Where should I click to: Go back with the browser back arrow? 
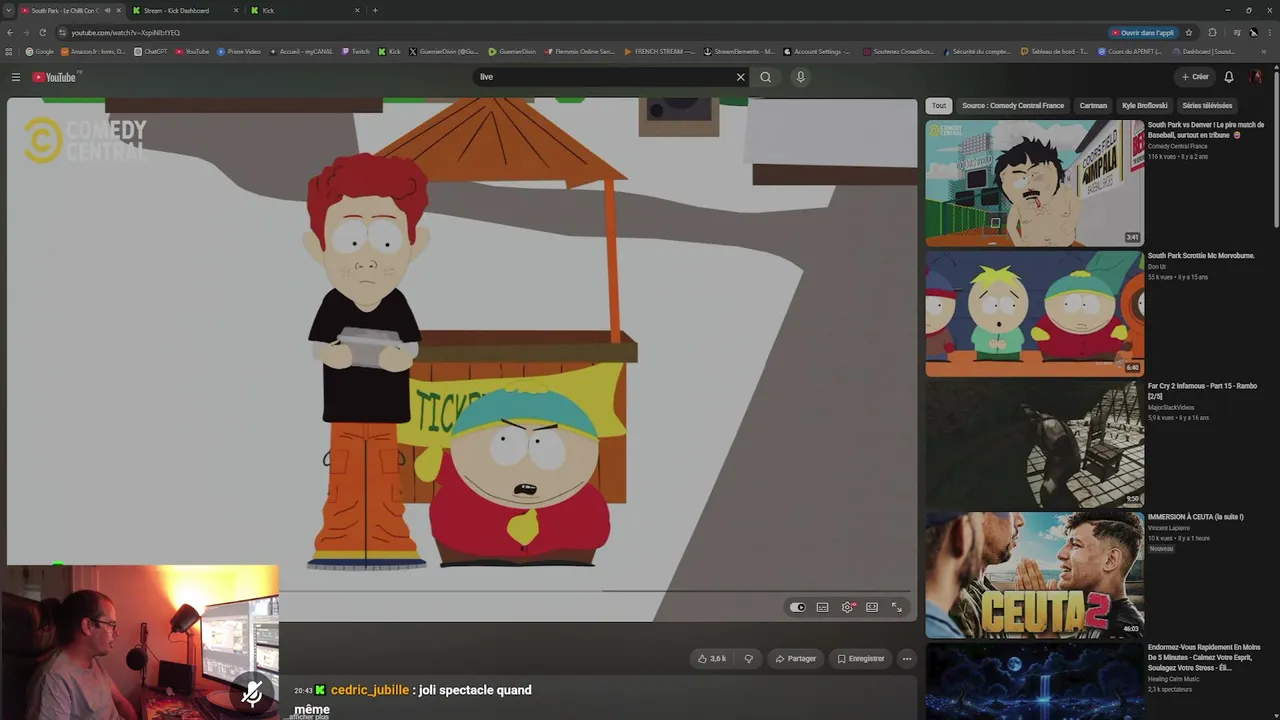(x=10, y=32)
